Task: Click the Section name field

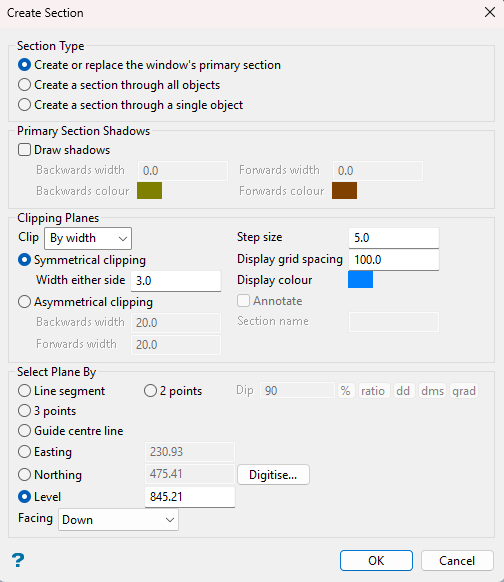Action: (394, 322)
